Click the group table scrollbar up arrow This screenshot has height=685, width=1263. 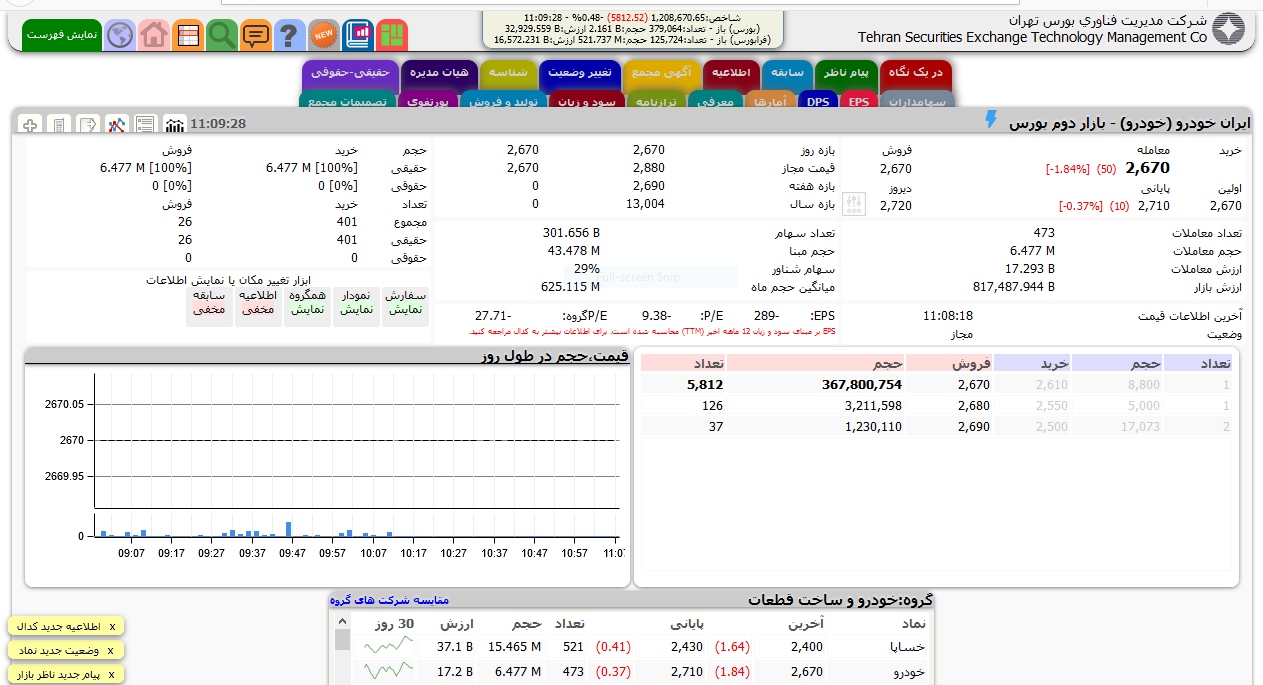[x=343, y=622]
